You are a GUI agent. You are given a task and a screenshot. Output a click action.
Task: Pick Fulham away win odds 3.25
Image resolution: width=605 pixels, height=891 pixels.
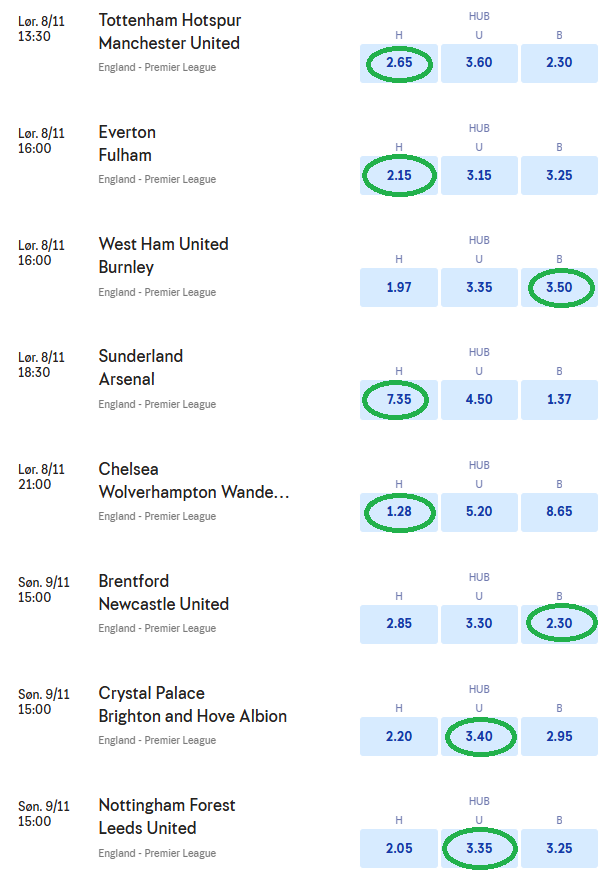tap(559, 176)
